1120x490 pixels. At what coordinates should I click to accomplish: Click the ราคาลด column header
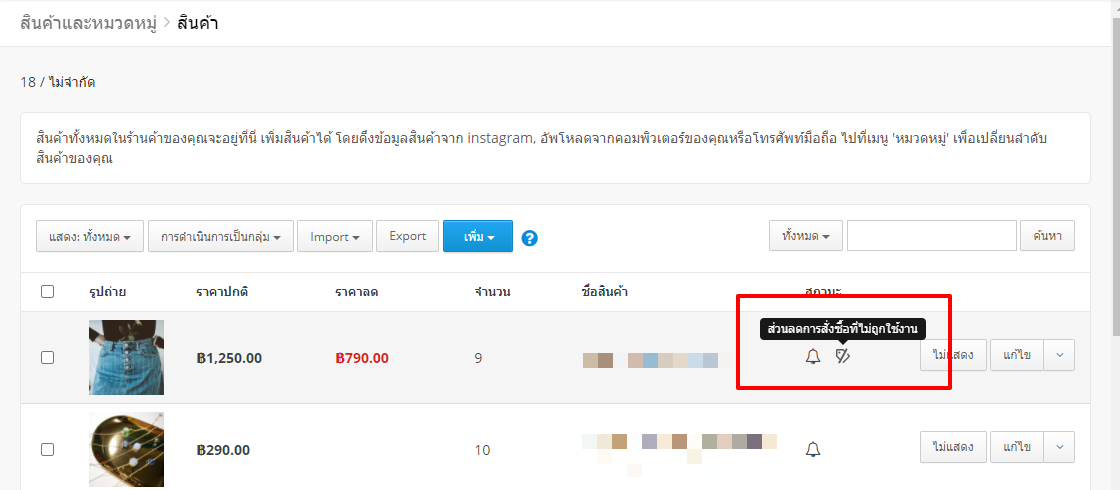tap(356, 291)
